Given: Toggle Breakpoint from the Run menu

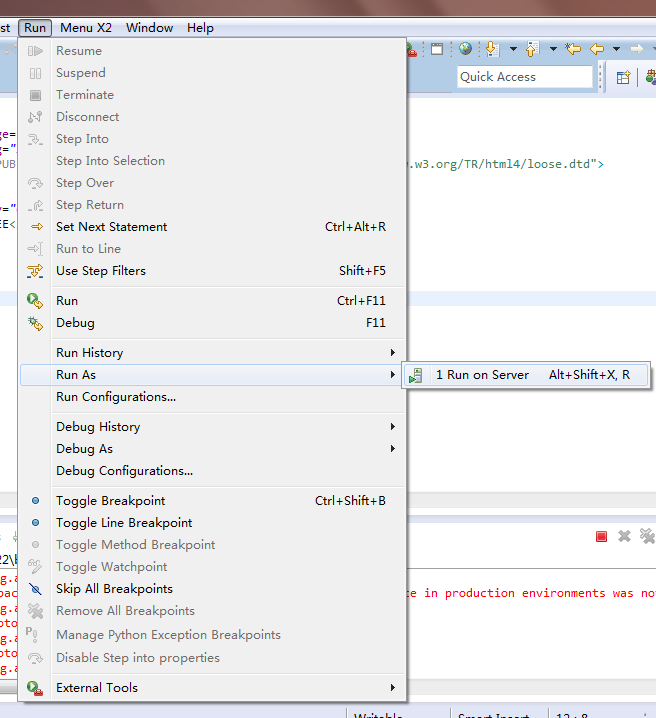Looking at the screenshot, I should point(110,501).
